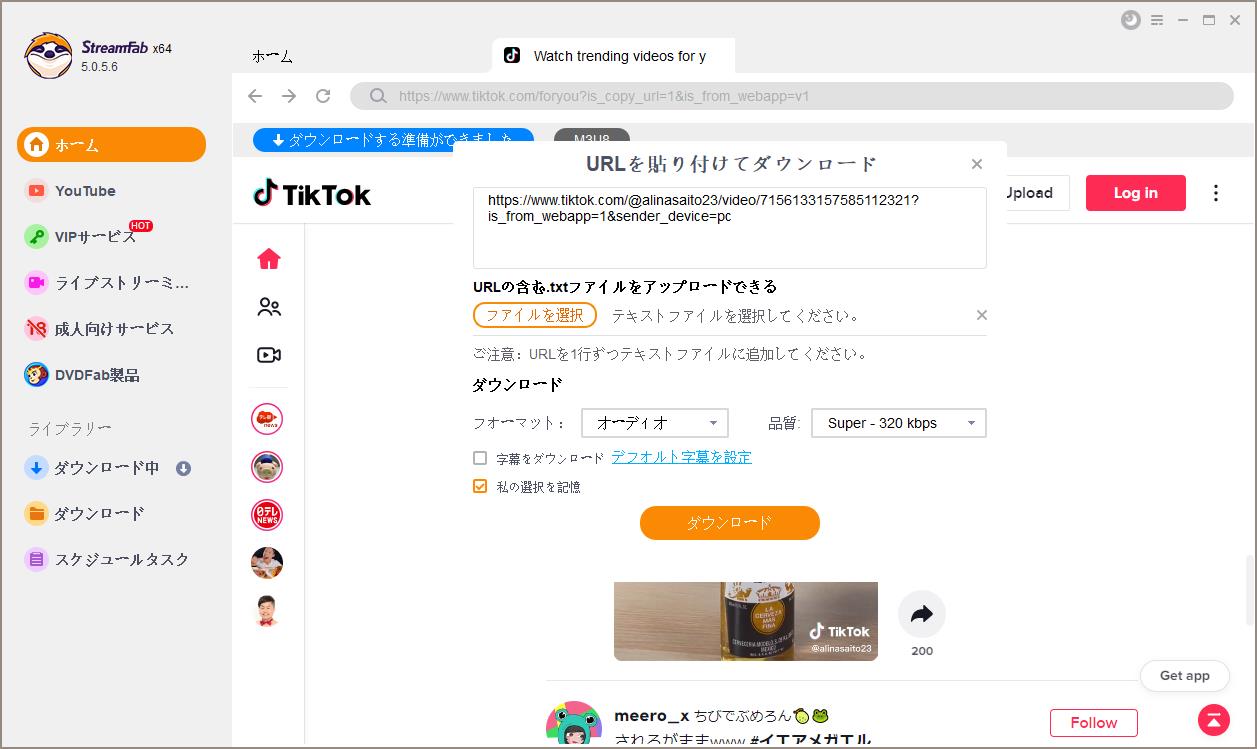Click the bear avatar suggested account

pyautogui.click(x=267, y=467)
